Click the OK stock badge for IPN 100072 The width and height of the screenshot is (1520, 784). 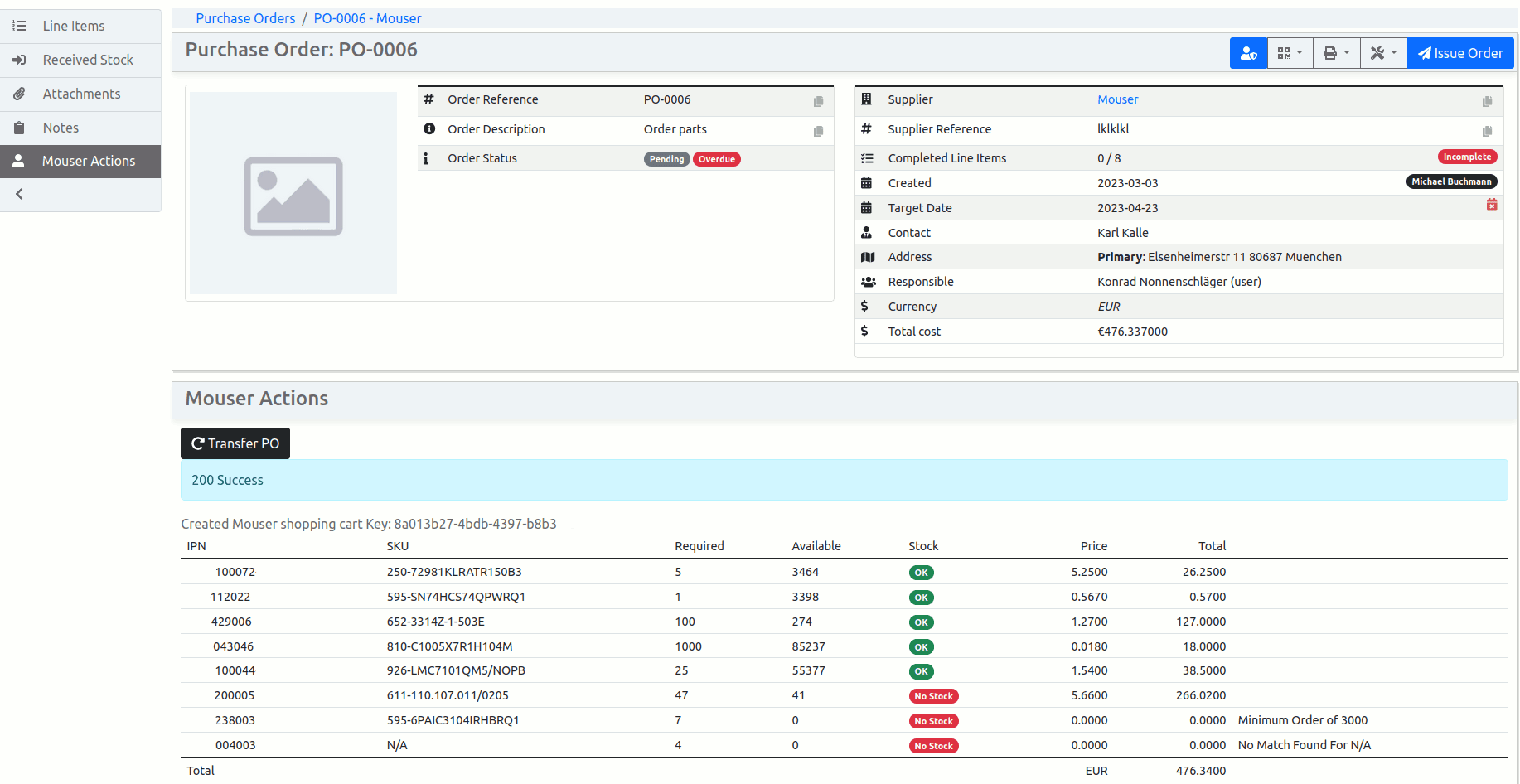(921, 573)
